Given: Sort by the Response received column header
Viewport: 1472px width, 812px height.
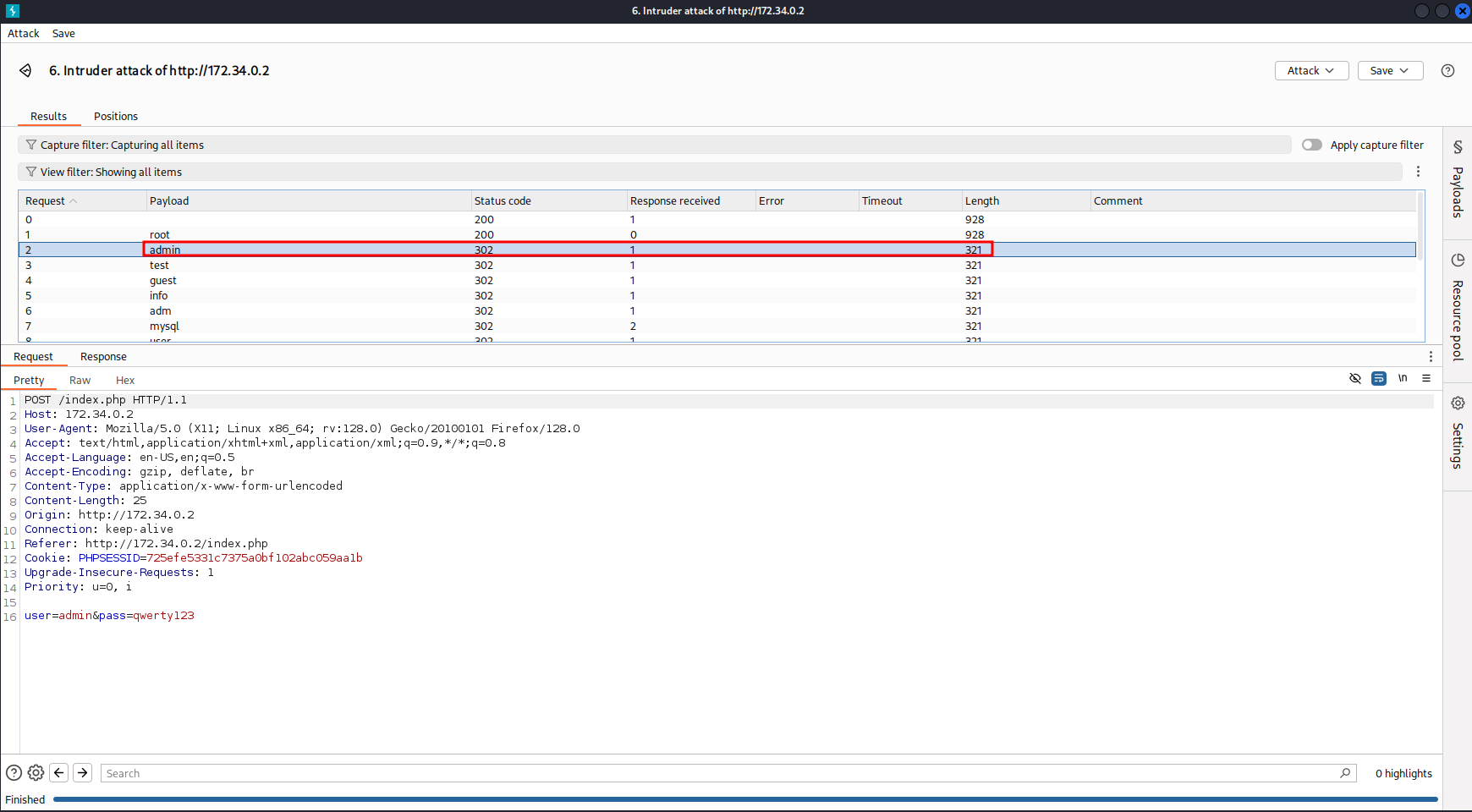Looking at the screenshot, I should [691, 201].
